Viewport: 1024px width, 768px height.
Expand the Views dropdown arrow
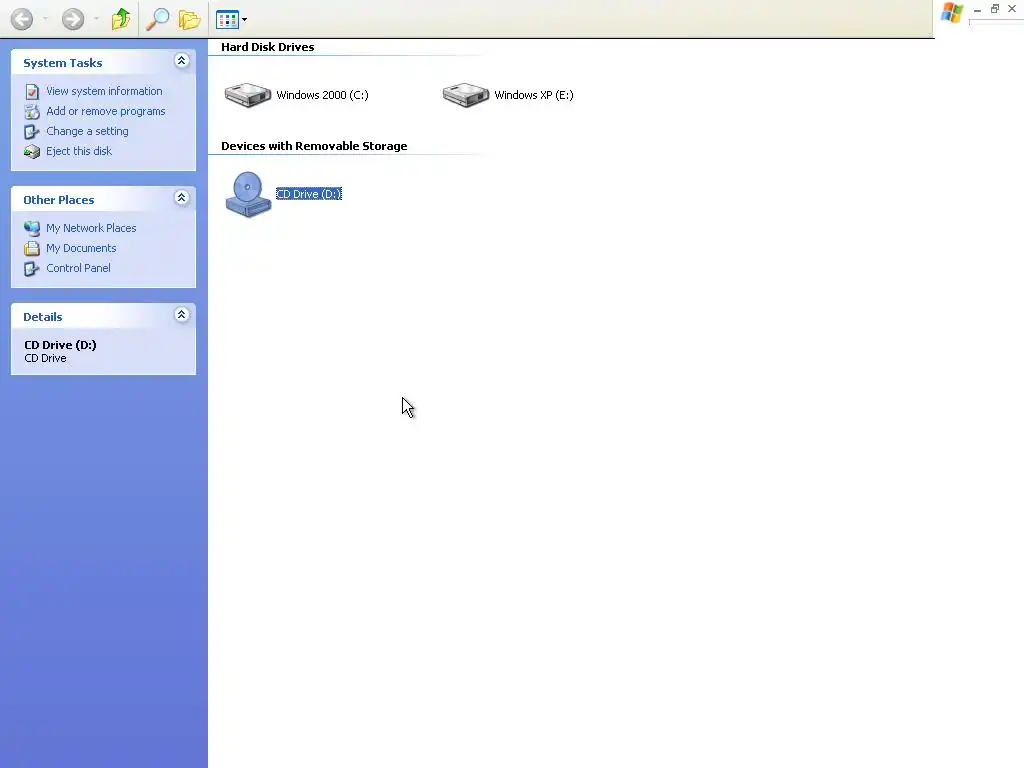(244, 20)
